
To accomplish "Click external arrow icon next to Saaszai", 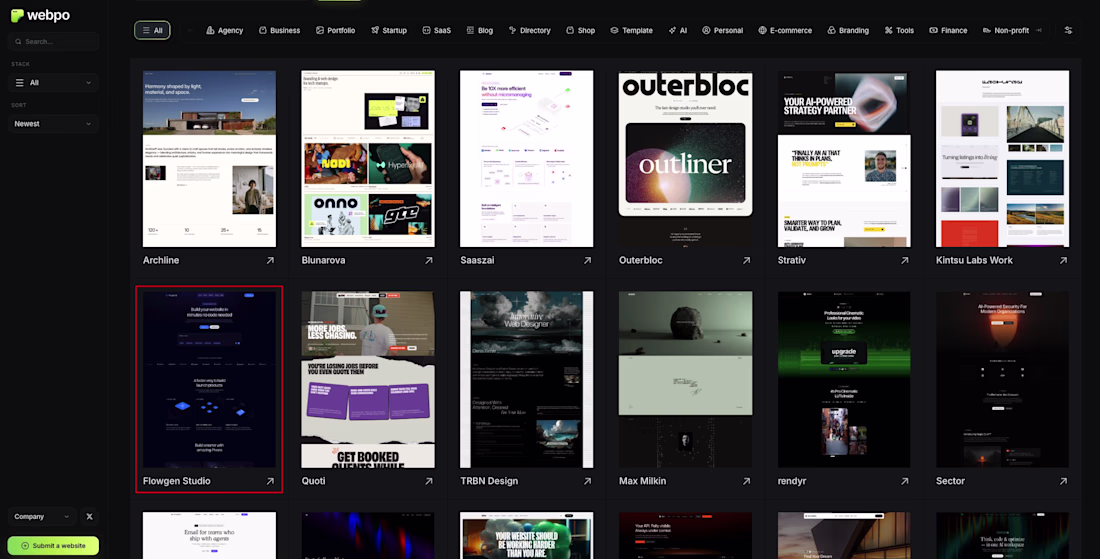I will pyautogui.click(x=587, y=260).
